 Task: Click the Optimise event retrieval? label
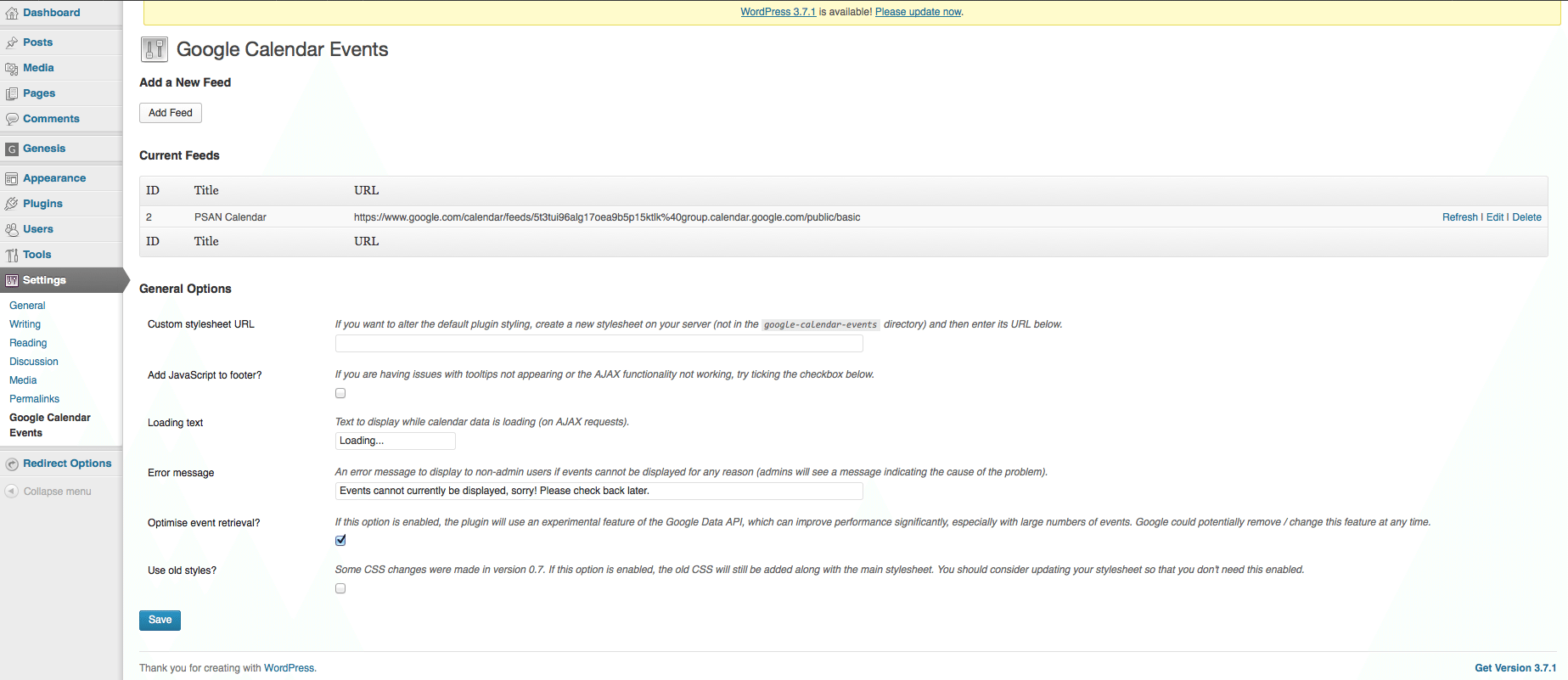coord(204,523)
